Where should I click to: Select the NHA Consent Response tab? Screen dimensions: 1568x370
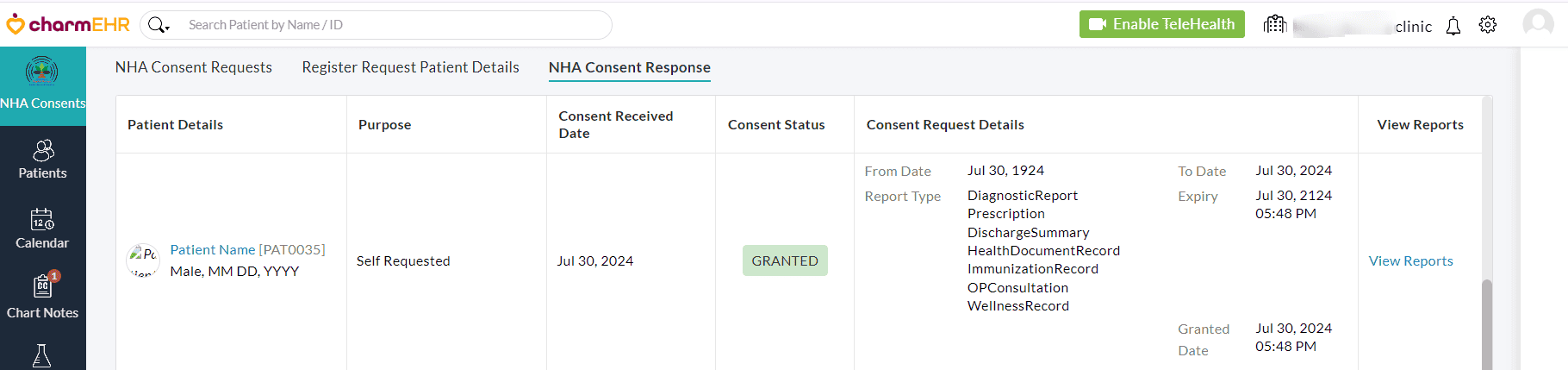click(630, 67)
